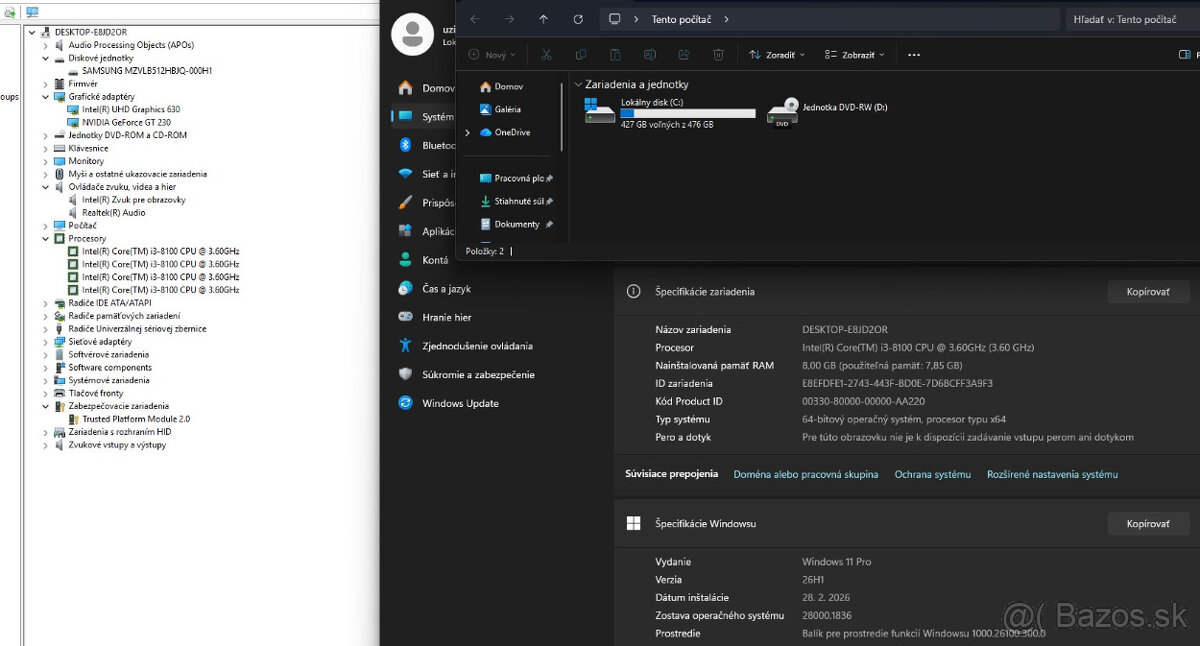1200x646 pixels.
Task: Click the Delete trash icon in Explorer toolbar
Action: pyautogui.click(x=719, y=55)
